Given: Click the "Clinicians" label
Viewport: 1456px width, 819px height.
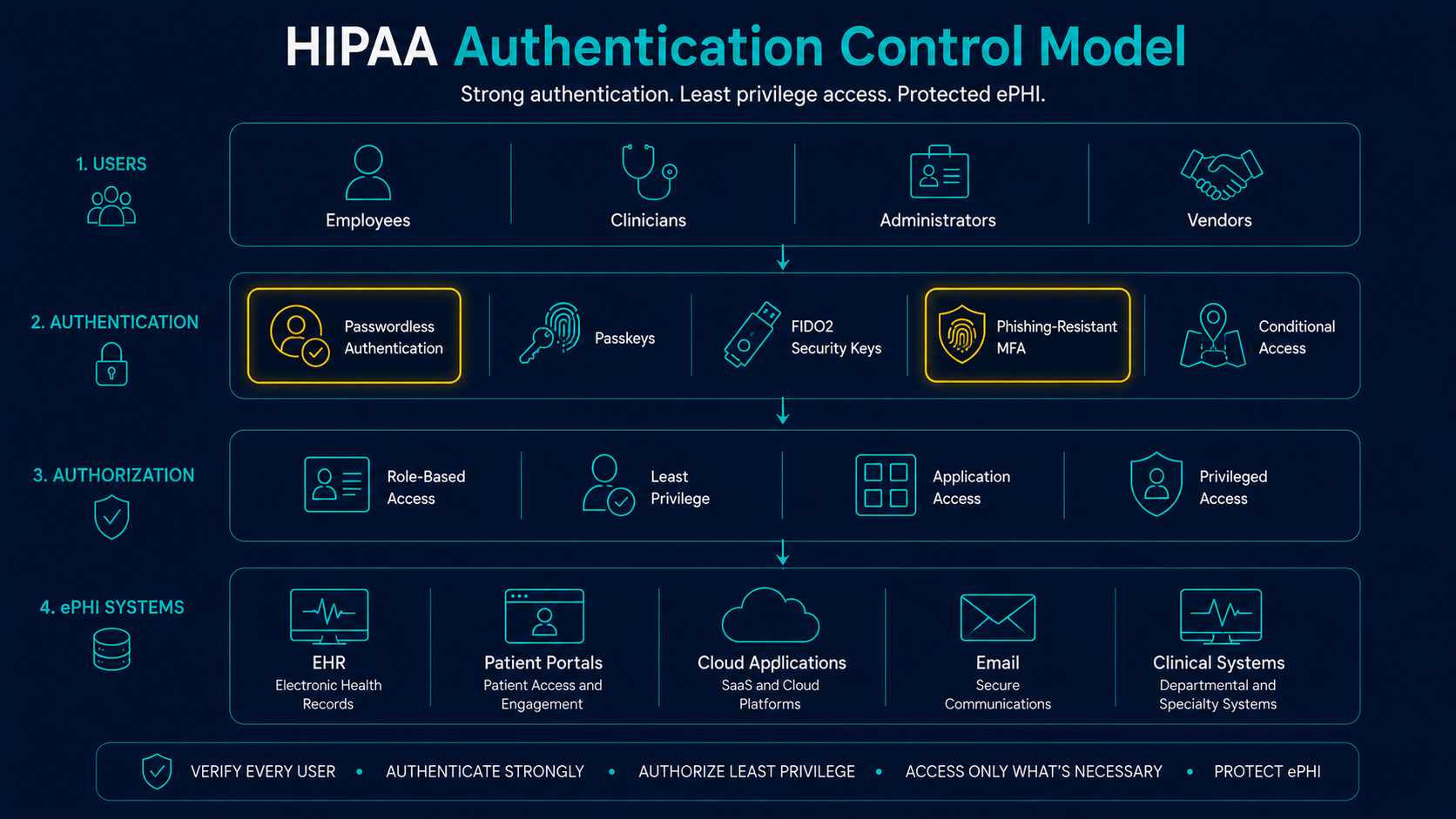Looking at the screenshot, I should coord(649,220).
